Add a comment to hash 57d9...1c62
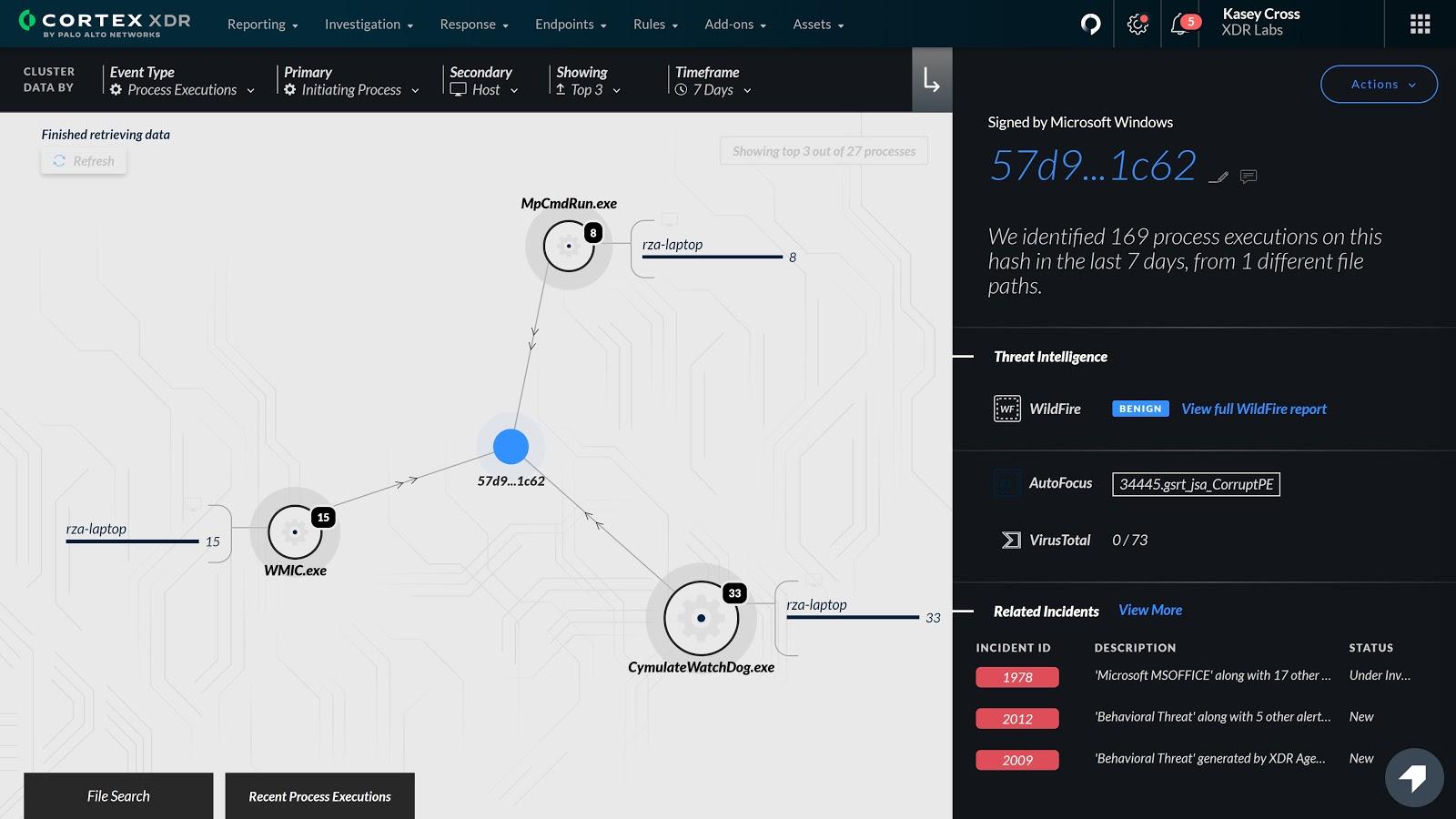This screenshot has width=1456, height=819. click(1249, 177)
